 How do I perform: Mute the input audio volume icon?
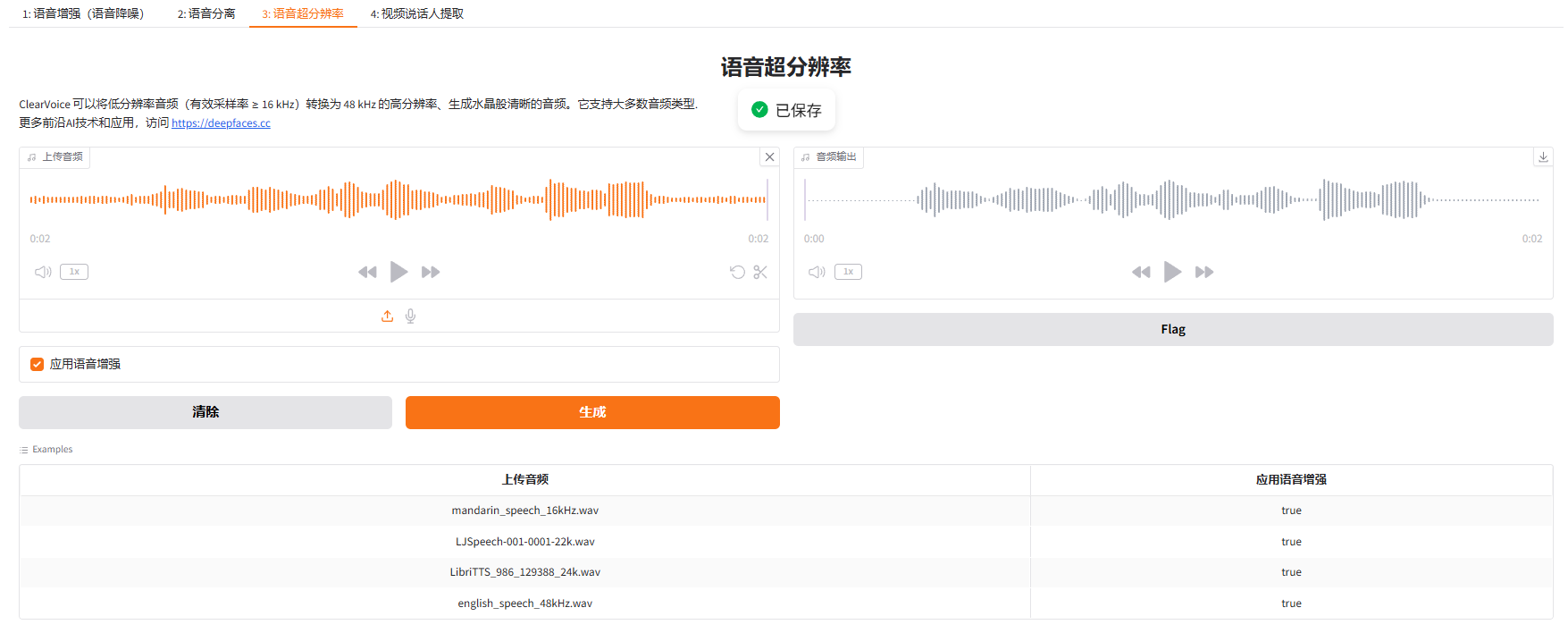42,272
